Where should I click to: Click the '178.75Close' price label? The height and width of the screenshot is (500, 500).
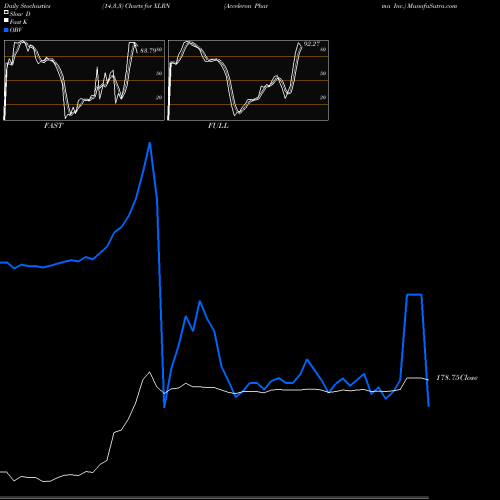(x=457, y=378)
